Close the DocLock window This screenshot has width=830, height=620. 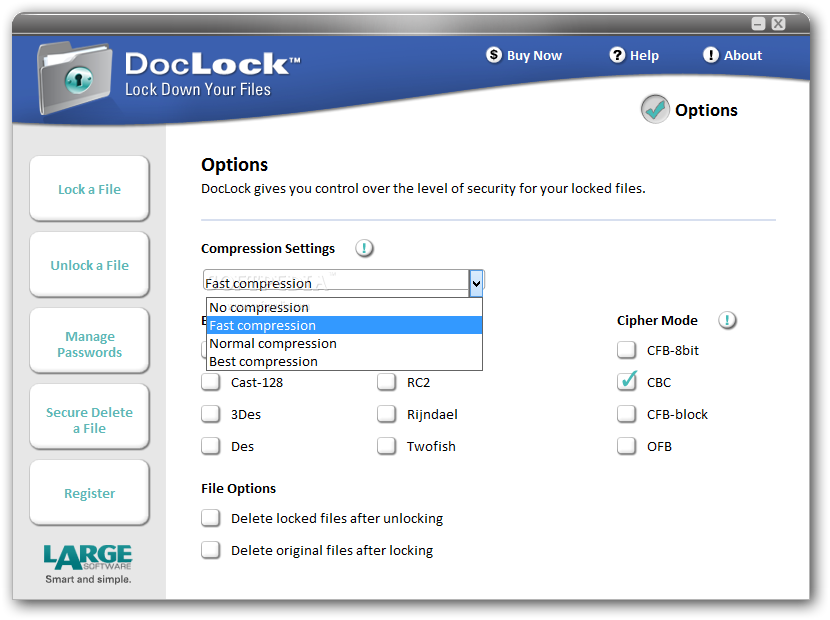pyautogui.click(x=778, y=23)
